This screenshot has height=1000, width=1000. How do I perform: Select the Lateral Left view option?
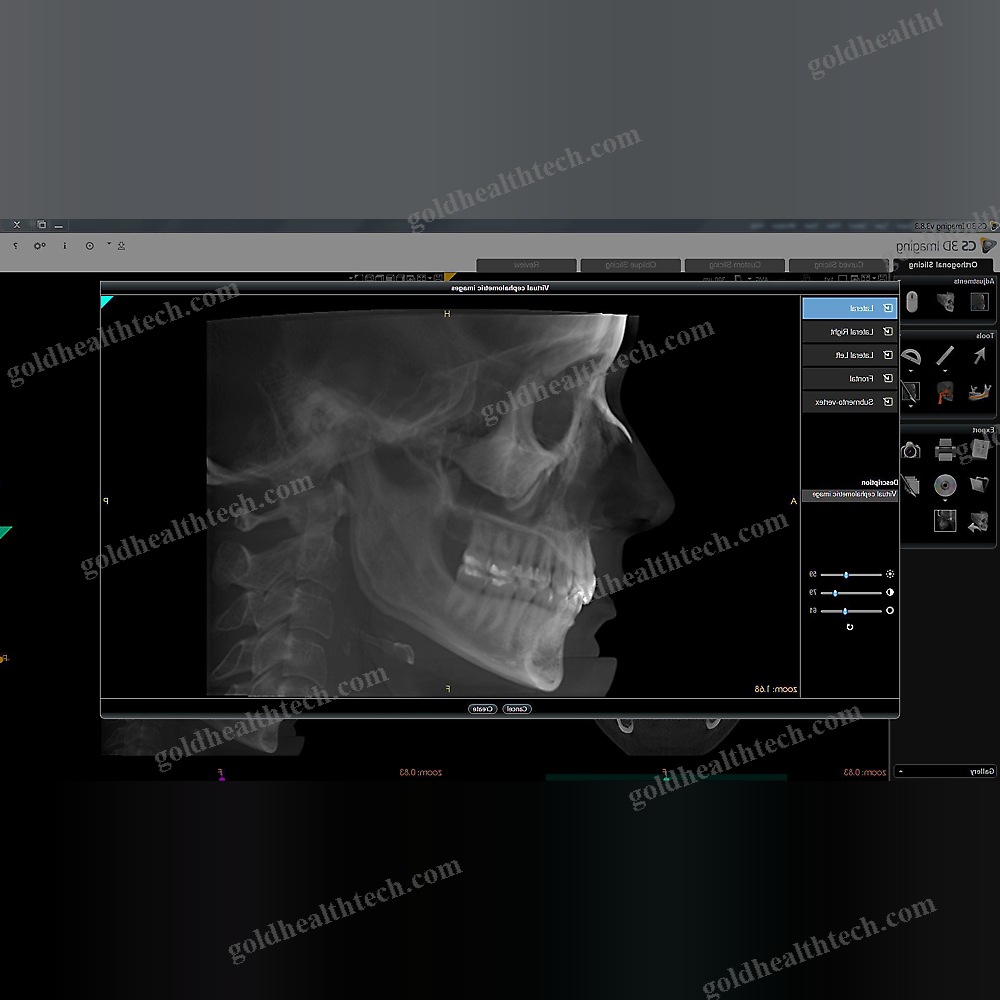(x=849, y=355)
